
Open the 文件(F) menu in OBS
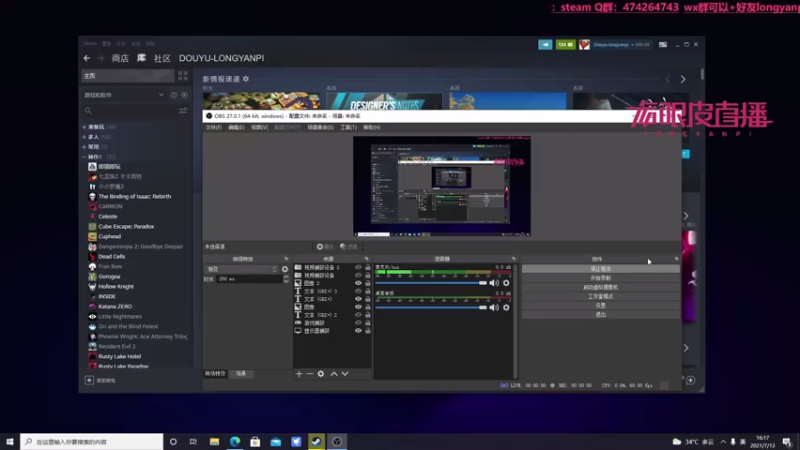214,128
